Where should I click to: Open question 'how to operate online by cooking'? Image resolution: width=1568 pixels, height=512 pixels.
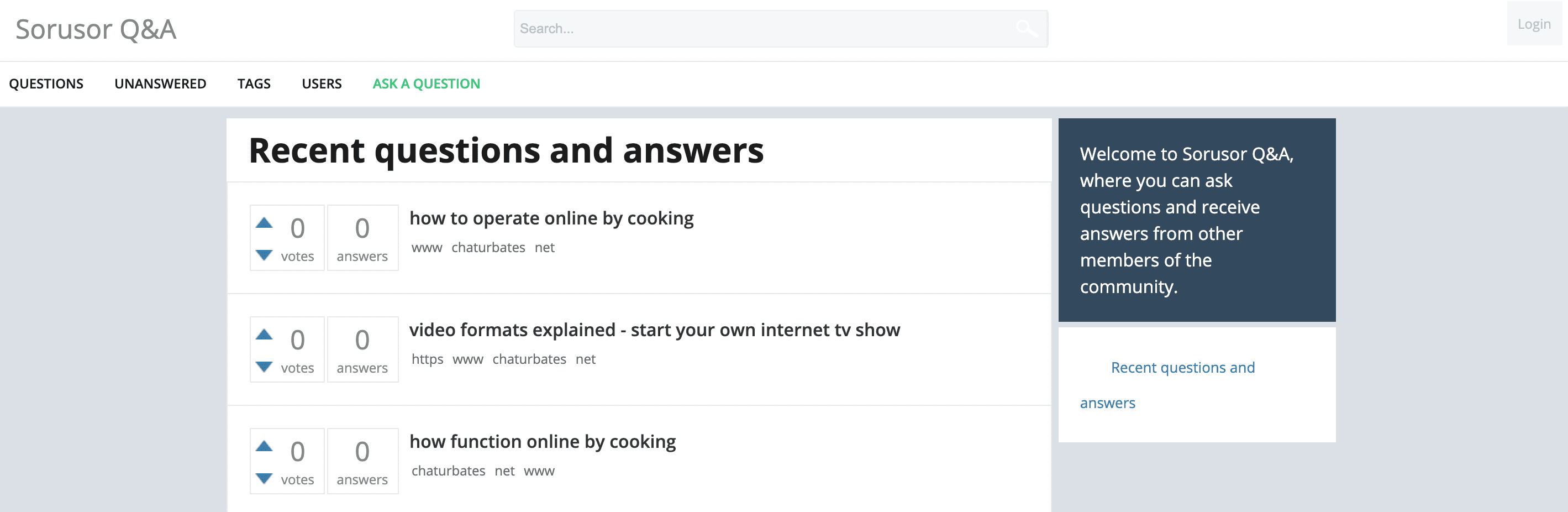[x=551, y=218]
